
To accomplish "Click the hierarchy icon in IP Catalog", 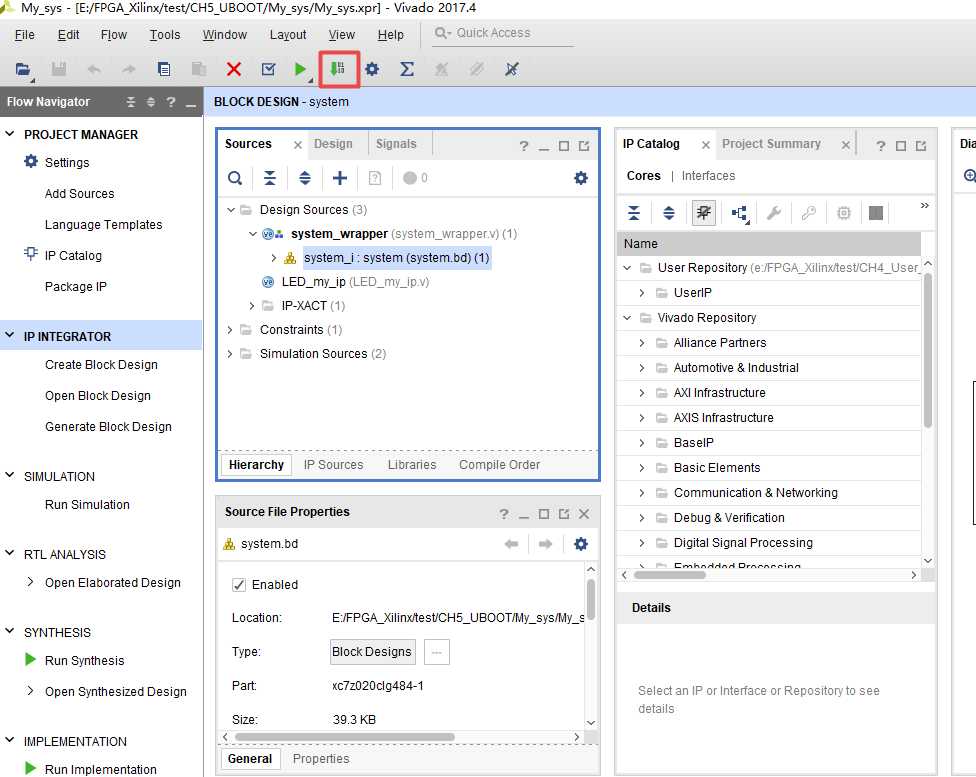I will (x=739, y=214).
